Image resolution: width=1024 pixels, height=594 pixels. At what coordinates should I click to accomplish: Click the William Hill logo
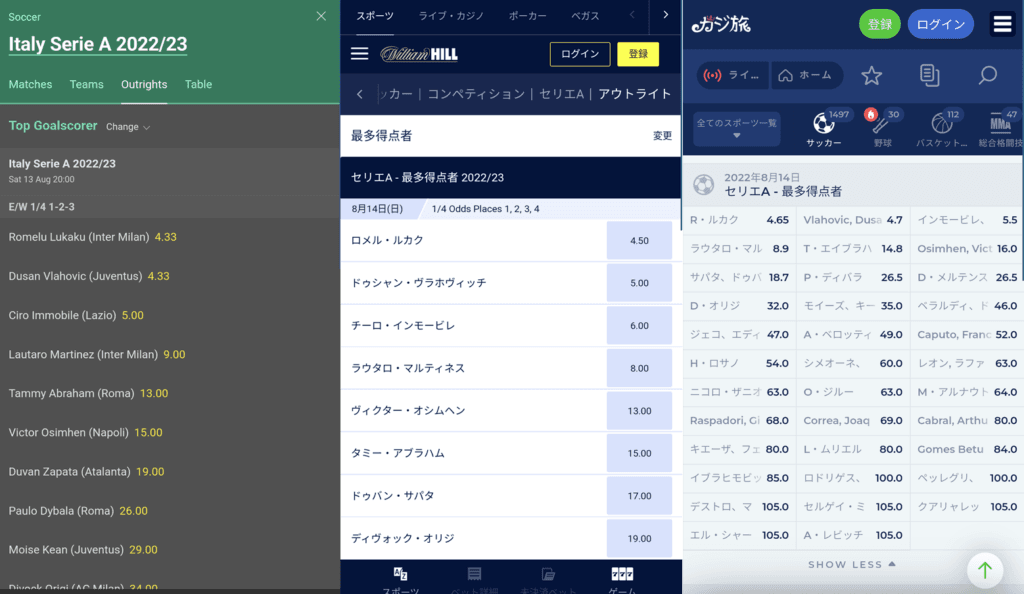point(419,54)
